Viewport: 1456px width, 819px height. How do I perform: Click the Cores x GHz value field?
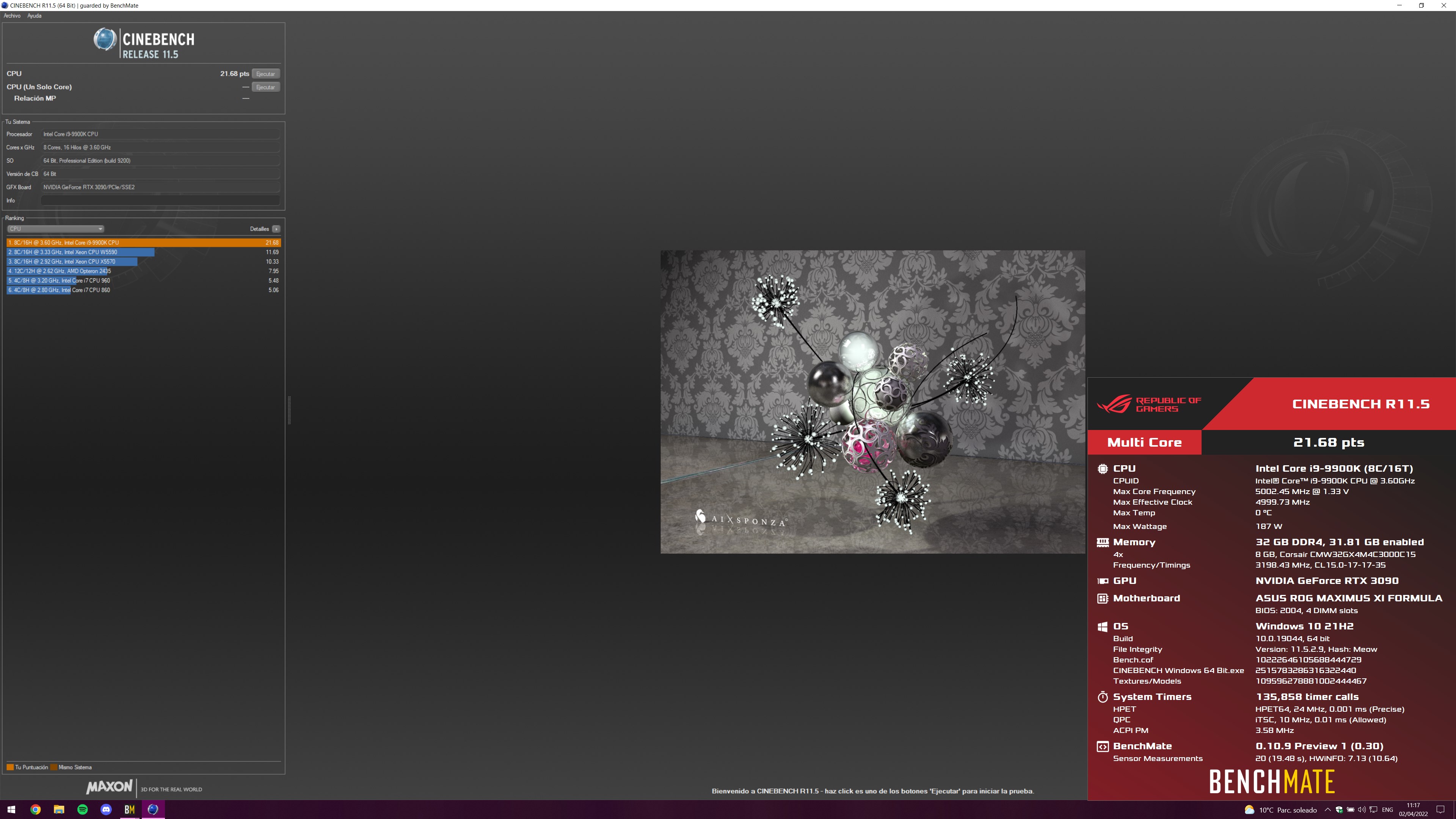point(160,147)
